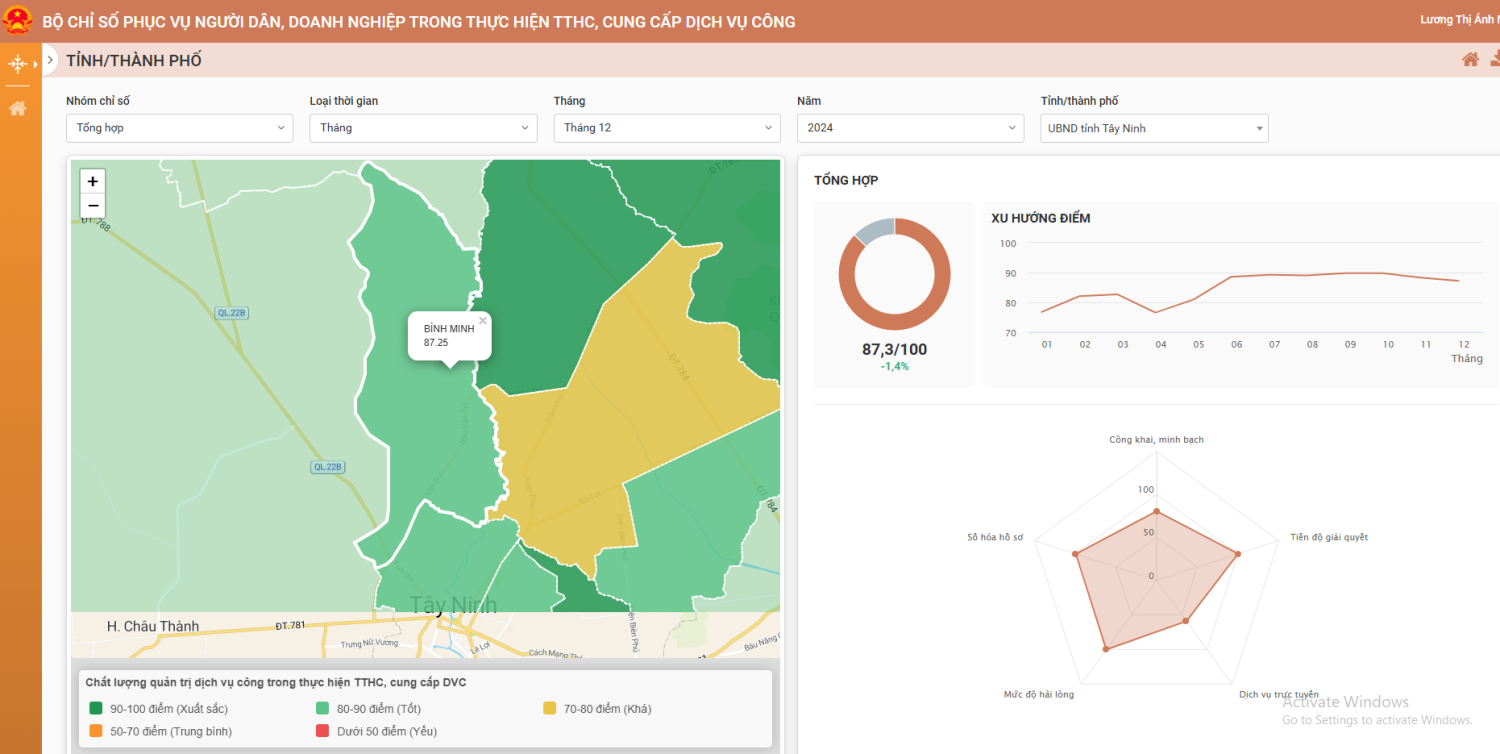Click the Mức độ hài lòng radar label
The height and width of the screenshot is (754, 1500).
1039,694
